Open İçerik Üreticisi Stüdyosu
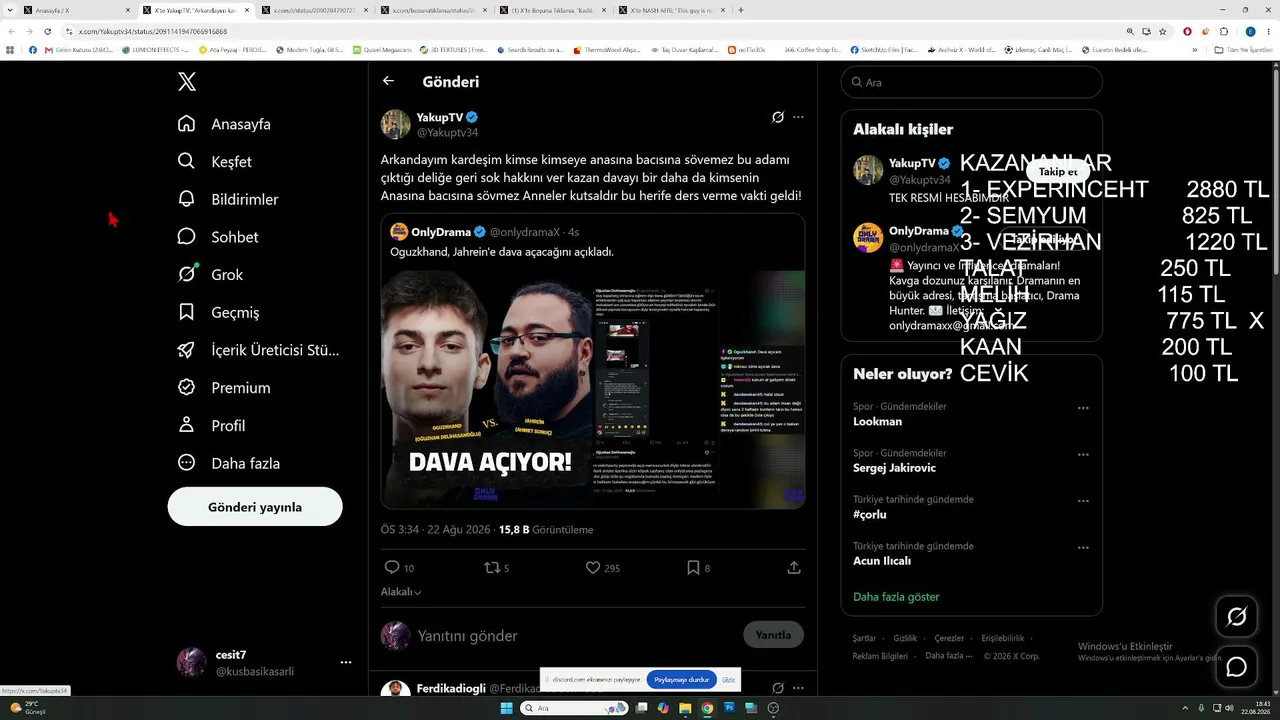 point(257,350)
